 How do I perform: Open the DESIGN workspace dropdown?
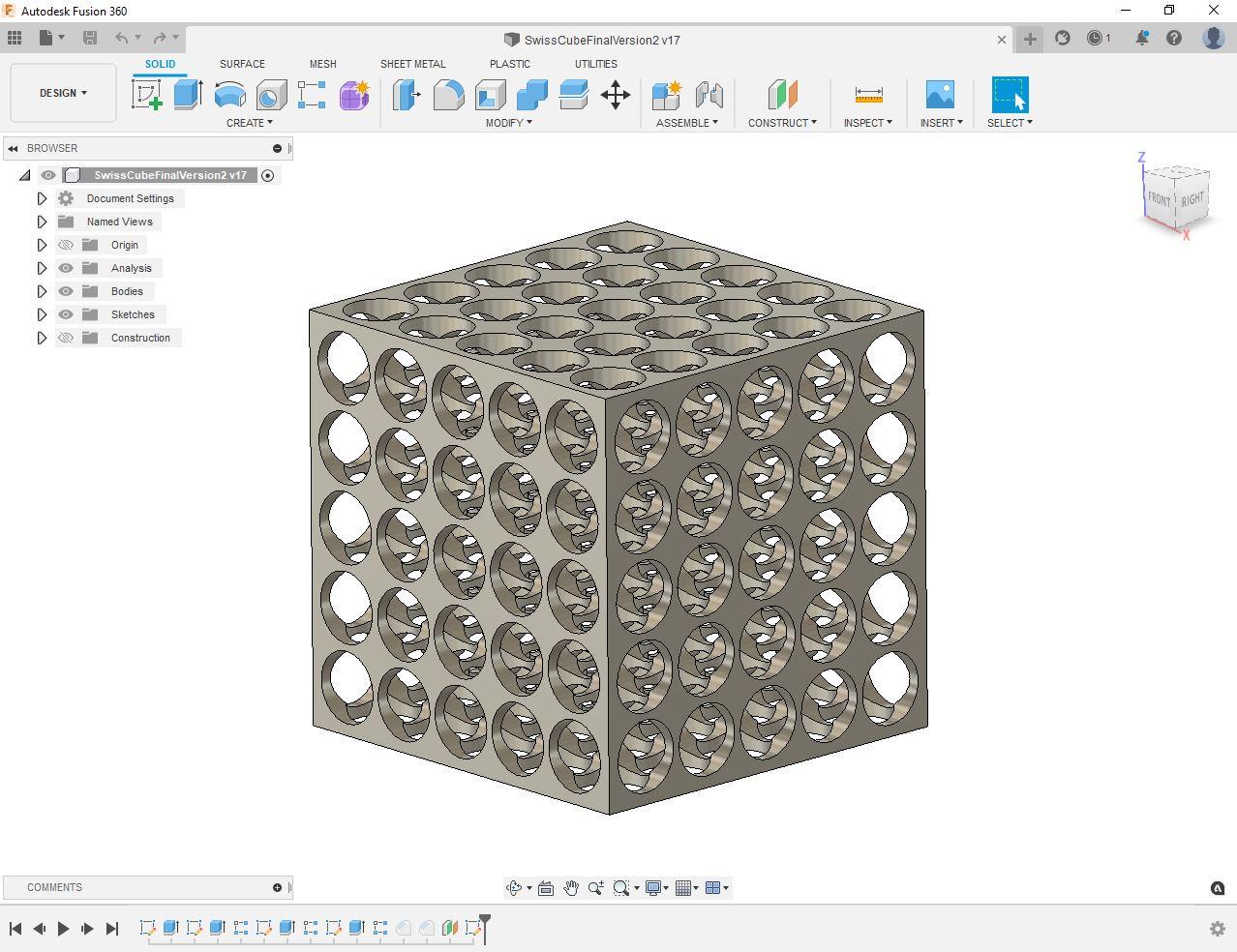click(x=62, y=93)
